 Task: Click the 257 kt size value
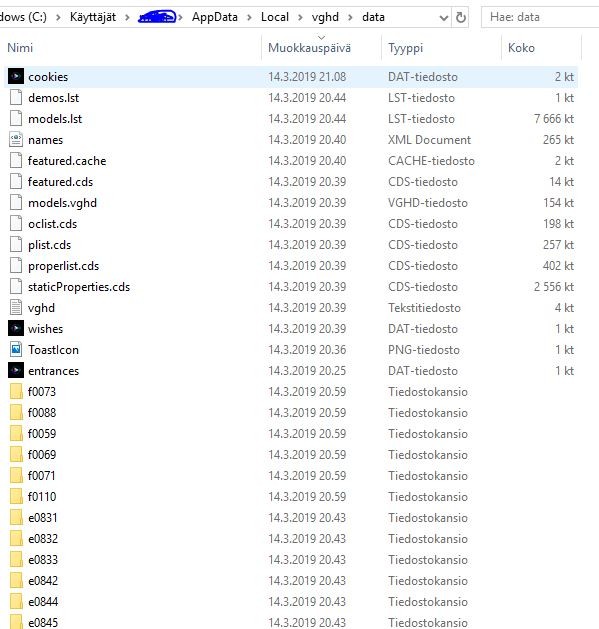[558, 245]
